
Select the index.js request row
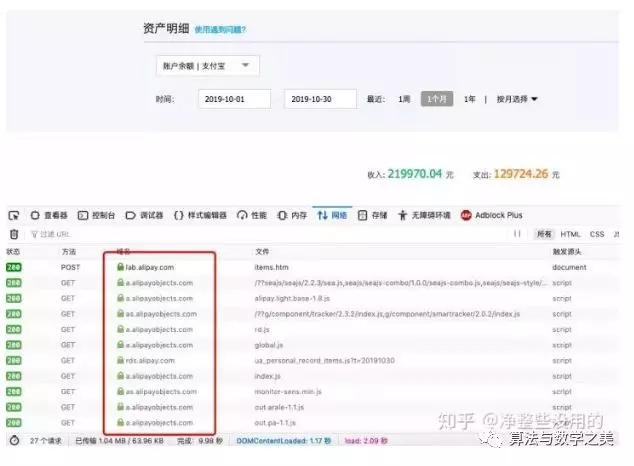click(312, 376)
